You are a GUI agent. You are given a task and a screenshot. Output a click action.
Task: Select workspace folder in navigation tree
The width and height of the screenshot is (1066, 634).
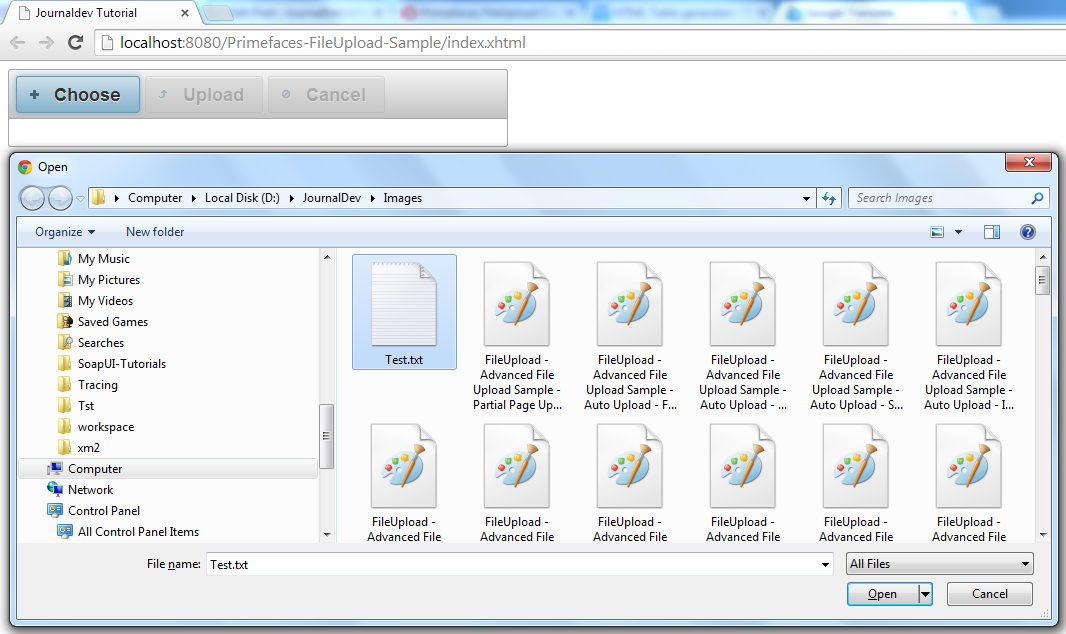pos(105,426)
